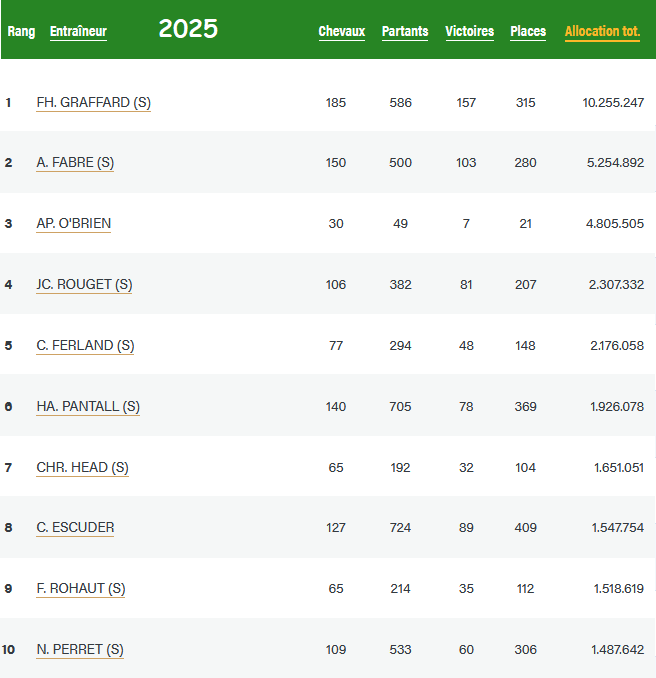View JC. ROUGET (S) details

pyautogui.click(x=84, y=285)
